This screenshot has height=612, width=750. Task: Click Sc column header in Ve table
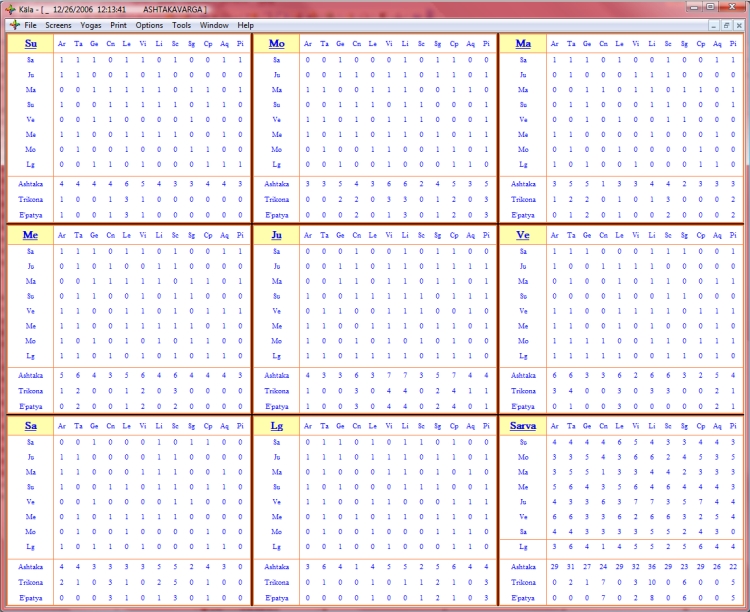pos(668,235)
